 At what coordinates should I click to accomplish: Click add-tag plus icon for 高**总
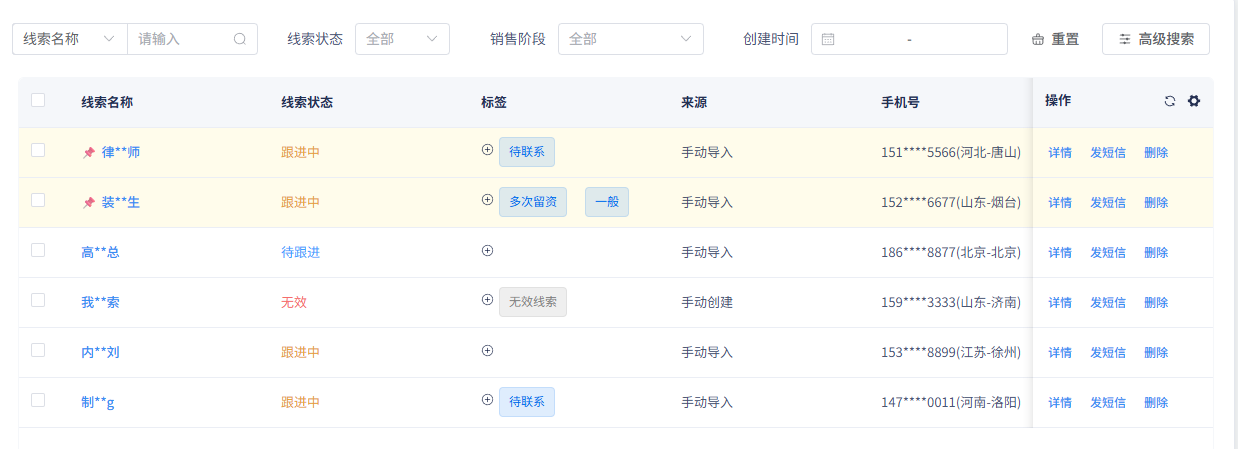coord(488,251)
